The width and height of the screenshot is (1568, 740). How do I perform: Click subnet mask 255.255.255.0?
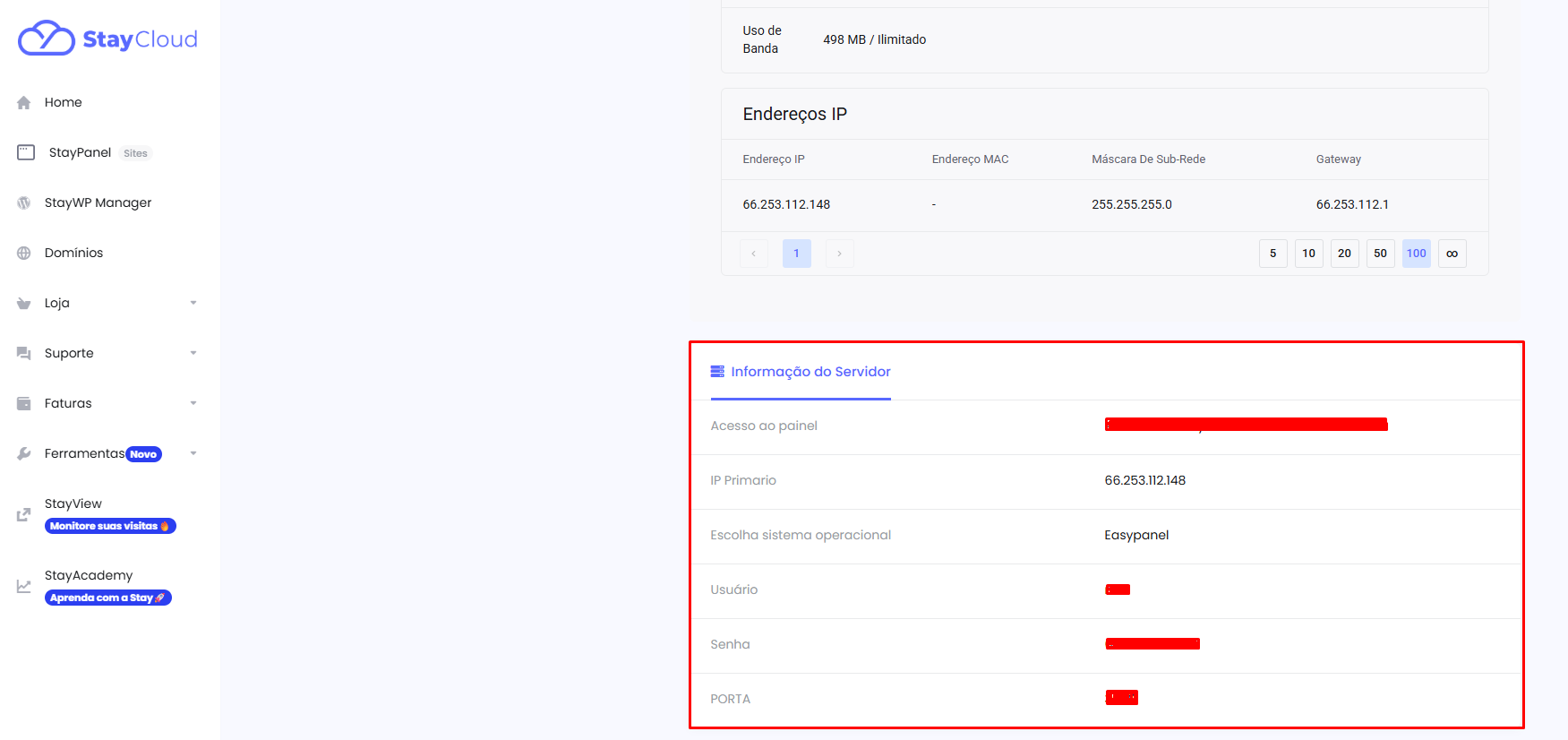pyautogui.click(x=1132, y=204)
